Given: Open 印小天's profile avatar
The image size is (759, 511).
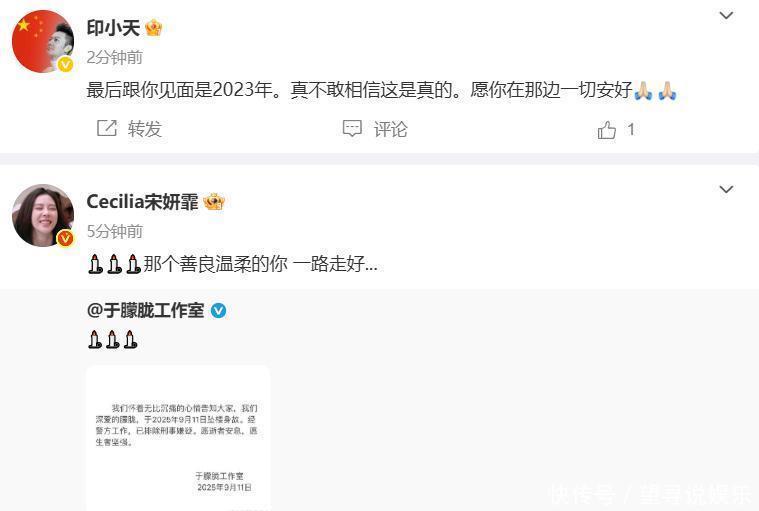Looking at the screenshot, I should [43, 41].
